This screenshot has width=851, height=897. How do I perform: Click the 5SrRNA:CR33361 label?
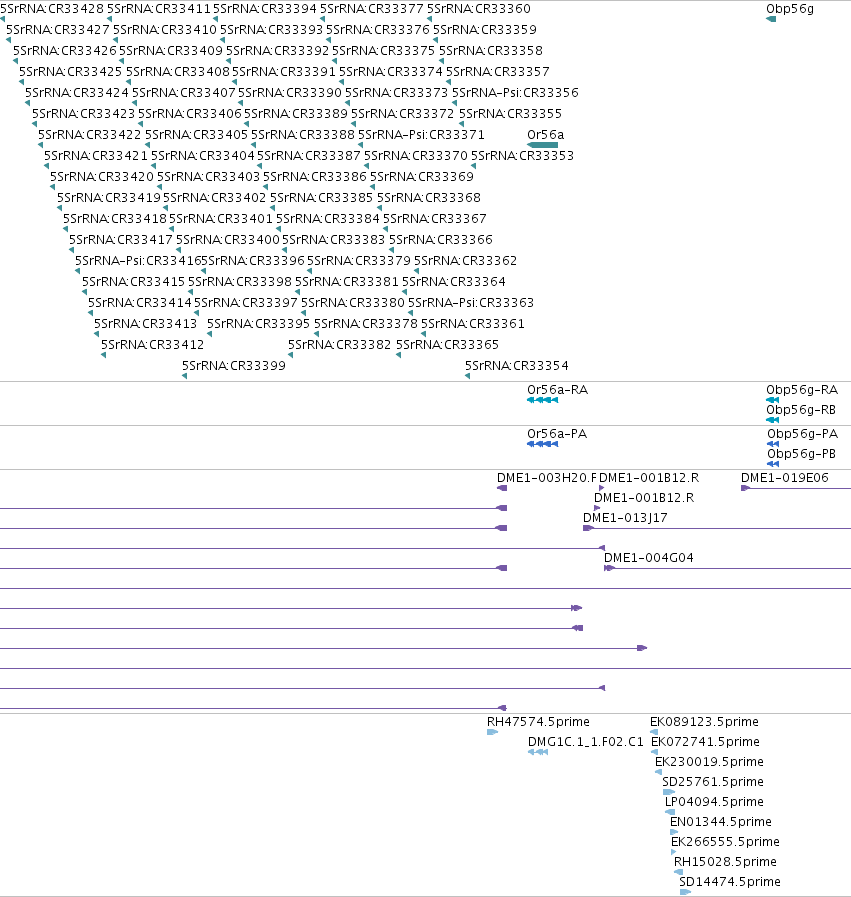pyautogui.click(x=473, y=324)
